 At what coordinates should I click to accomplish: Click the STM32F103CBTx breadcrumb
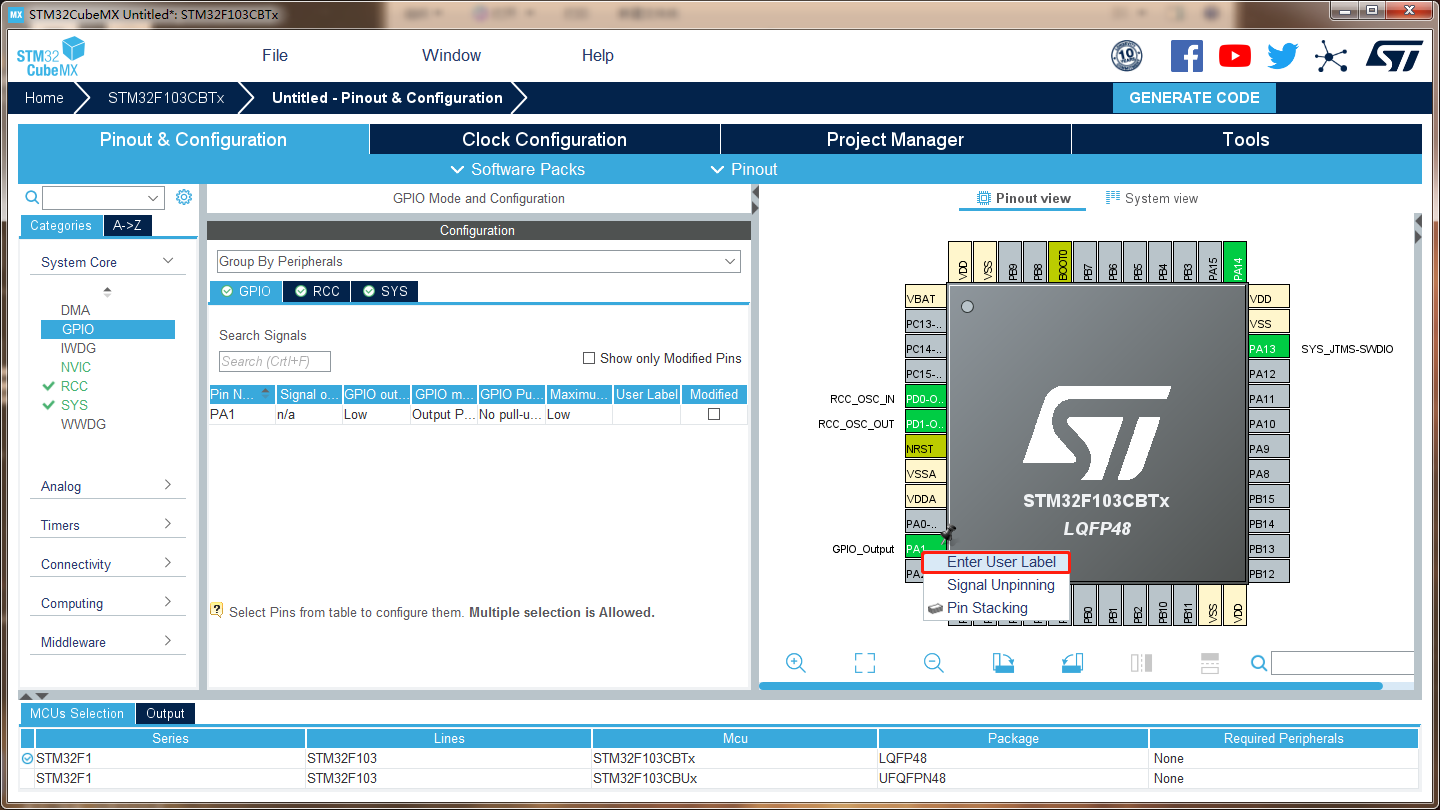166,98
